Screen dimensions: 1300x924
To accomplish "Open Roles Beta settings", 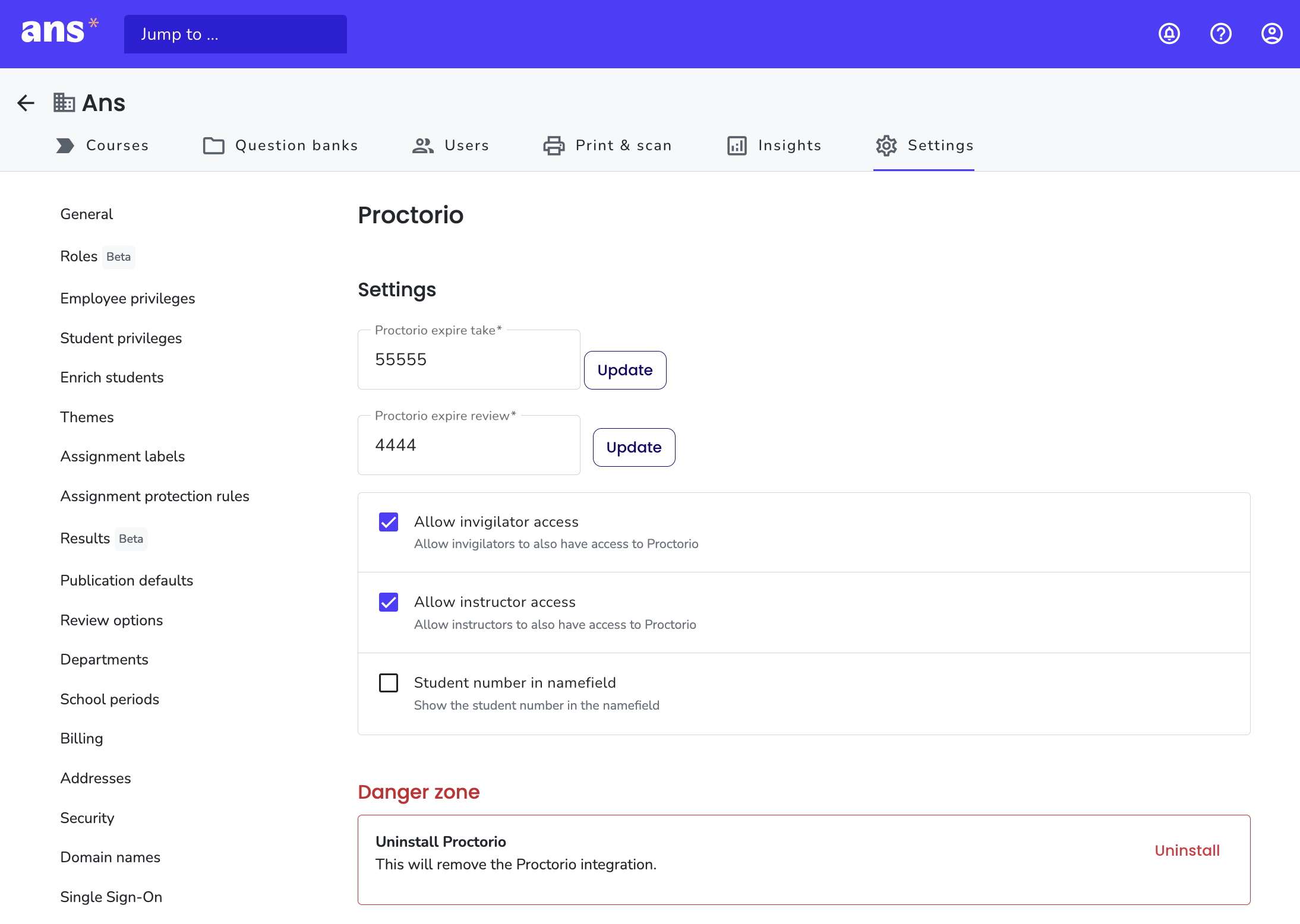I will [97, 257].
